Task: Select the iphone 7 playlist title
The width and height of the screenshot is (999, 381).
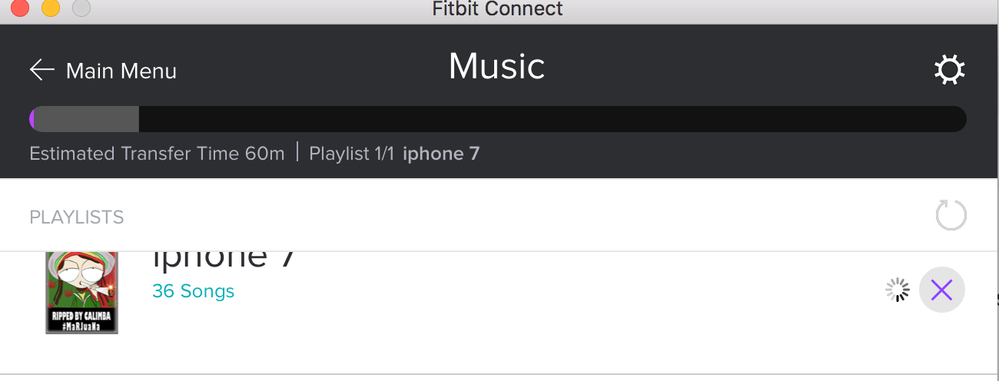Action: [x=224, y=259]
